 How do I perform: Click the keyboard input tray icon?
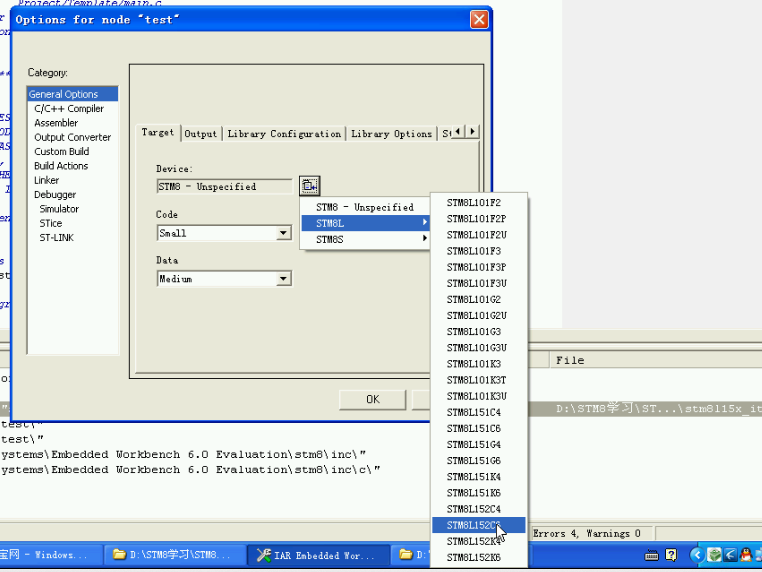click(651, 554)
